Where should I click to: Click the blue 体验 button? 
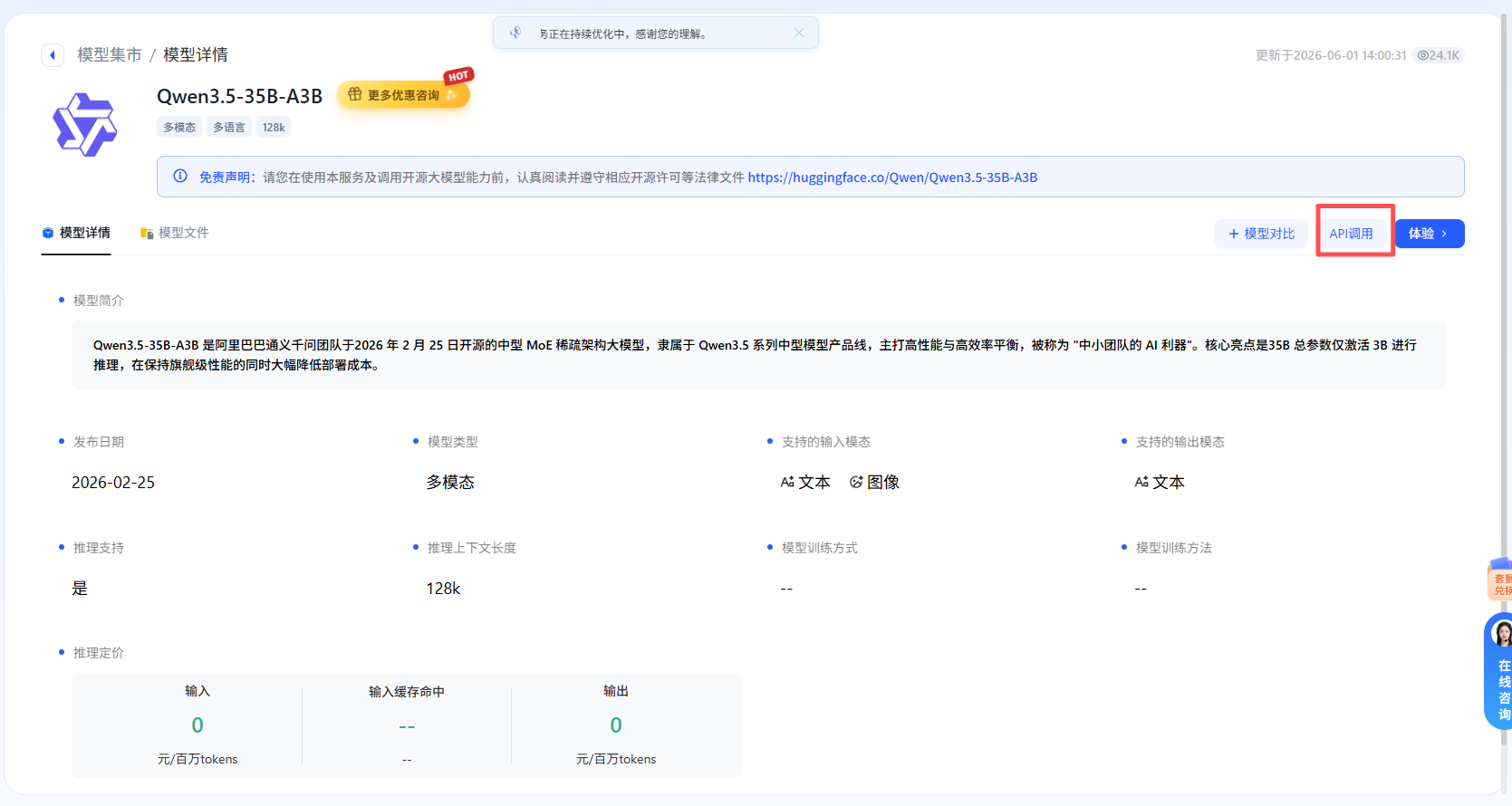tap(1429, 234)
